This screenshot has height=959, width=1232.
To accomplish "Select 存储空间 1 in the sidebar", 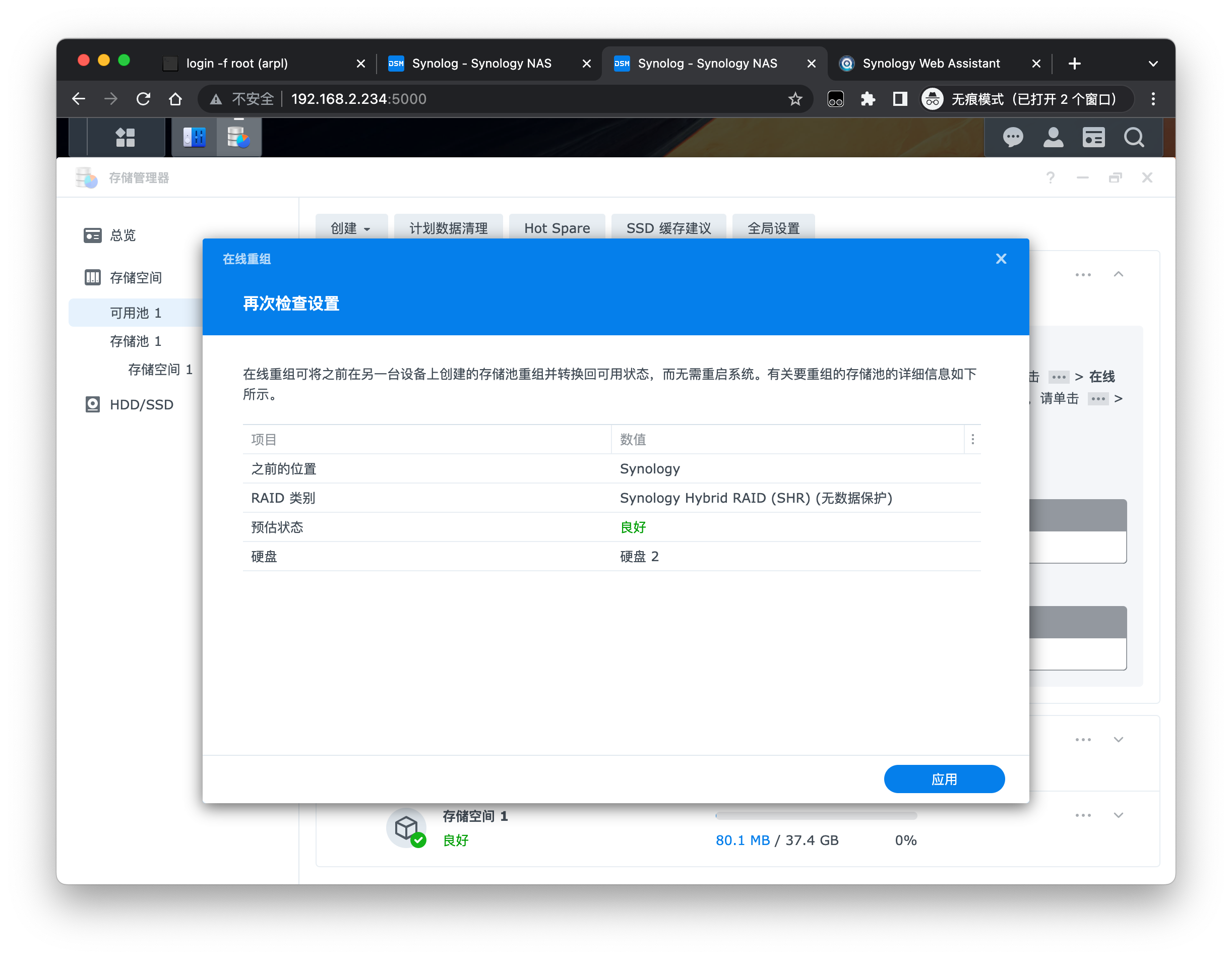I will pos(160,370).
